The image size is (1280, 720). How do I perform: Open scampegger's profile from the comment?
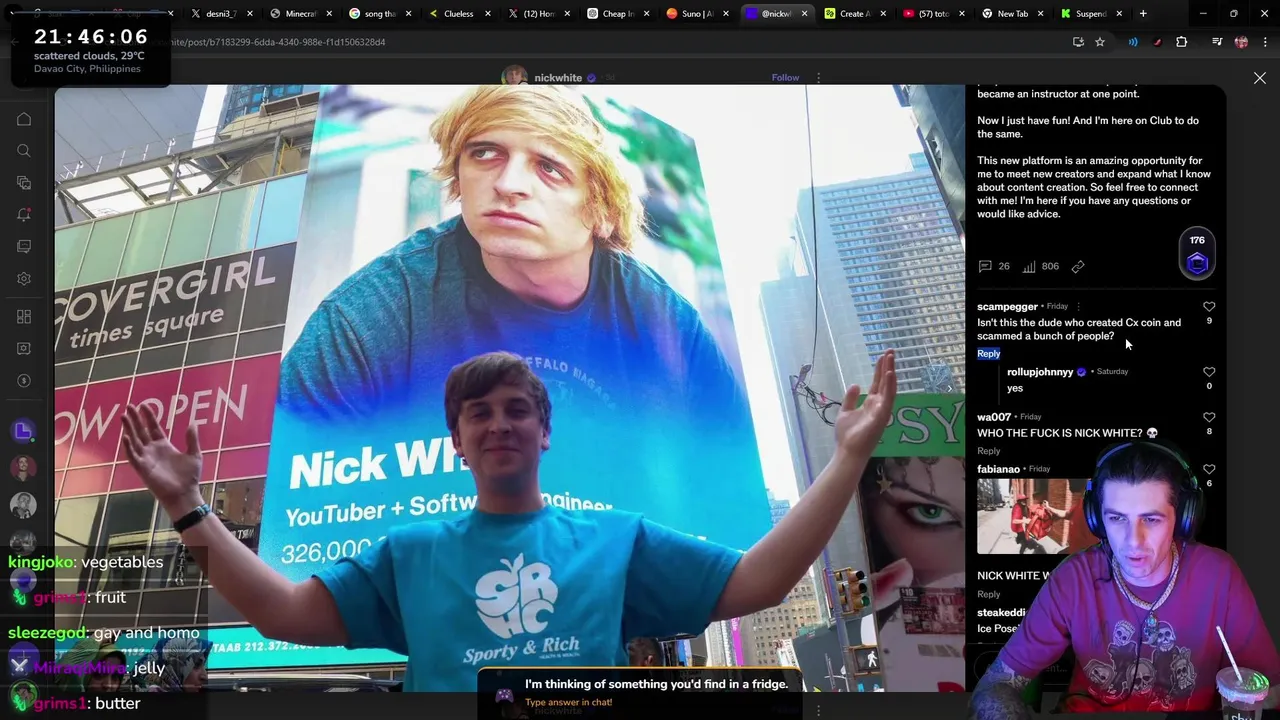1007,306
